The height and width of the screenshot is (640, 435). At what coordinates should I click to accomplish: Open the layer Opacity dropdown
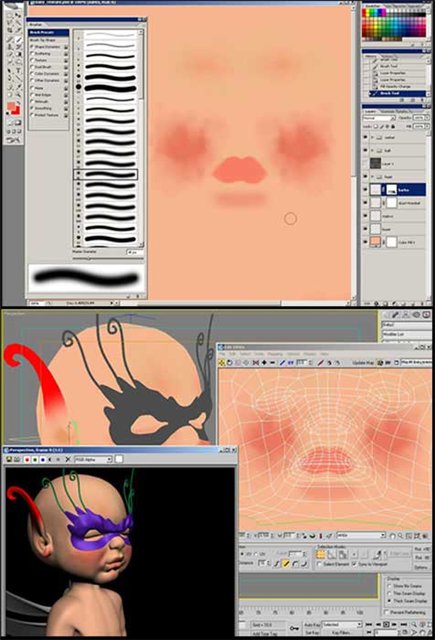pos(427,118)
